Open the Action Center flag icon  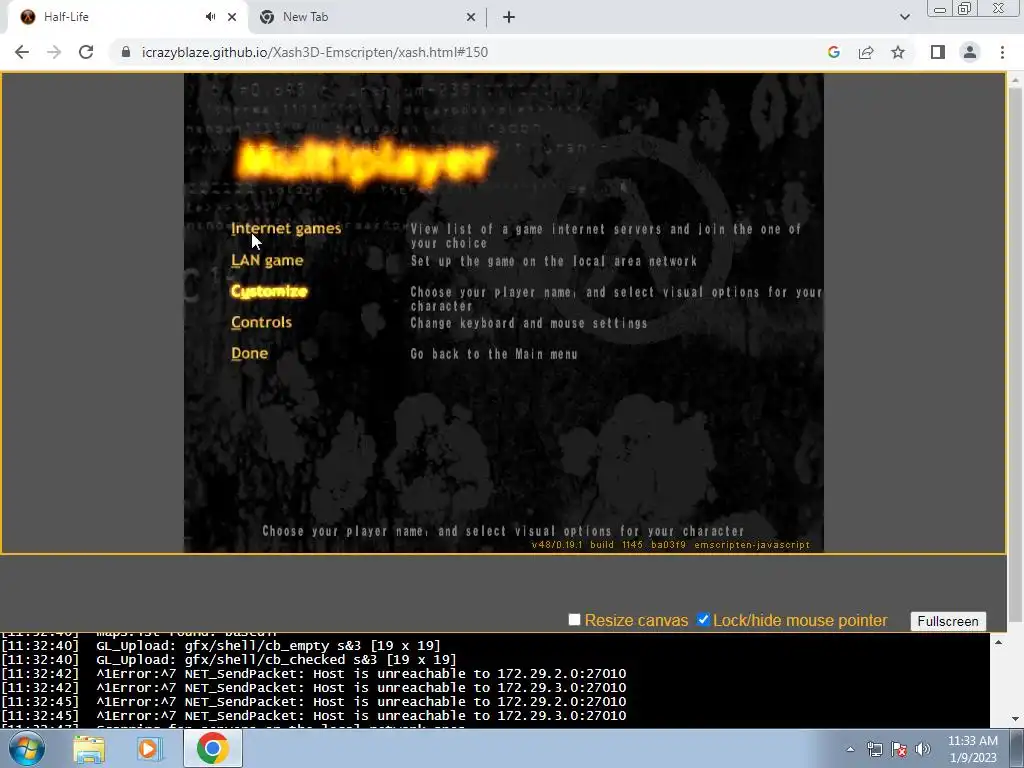[899, 749]
